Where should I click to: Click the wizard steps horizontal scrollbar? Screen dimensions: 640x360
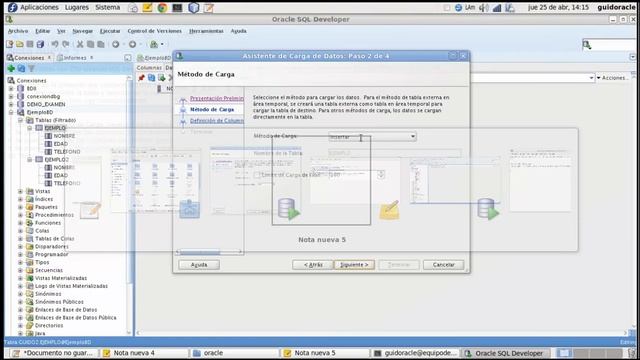209,252
